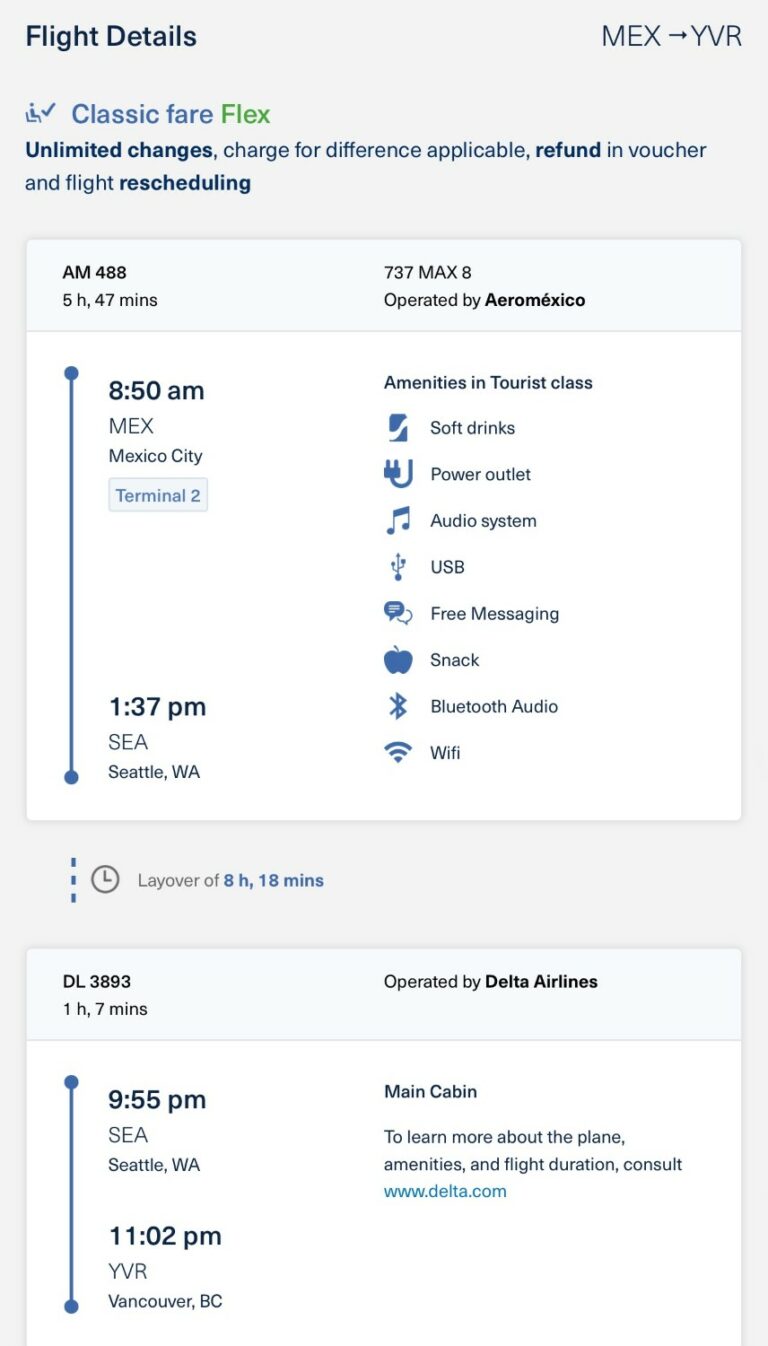Select the Free Messaging chat icon
Screen dimensions: 768x1346
click(x=396, y=613)
